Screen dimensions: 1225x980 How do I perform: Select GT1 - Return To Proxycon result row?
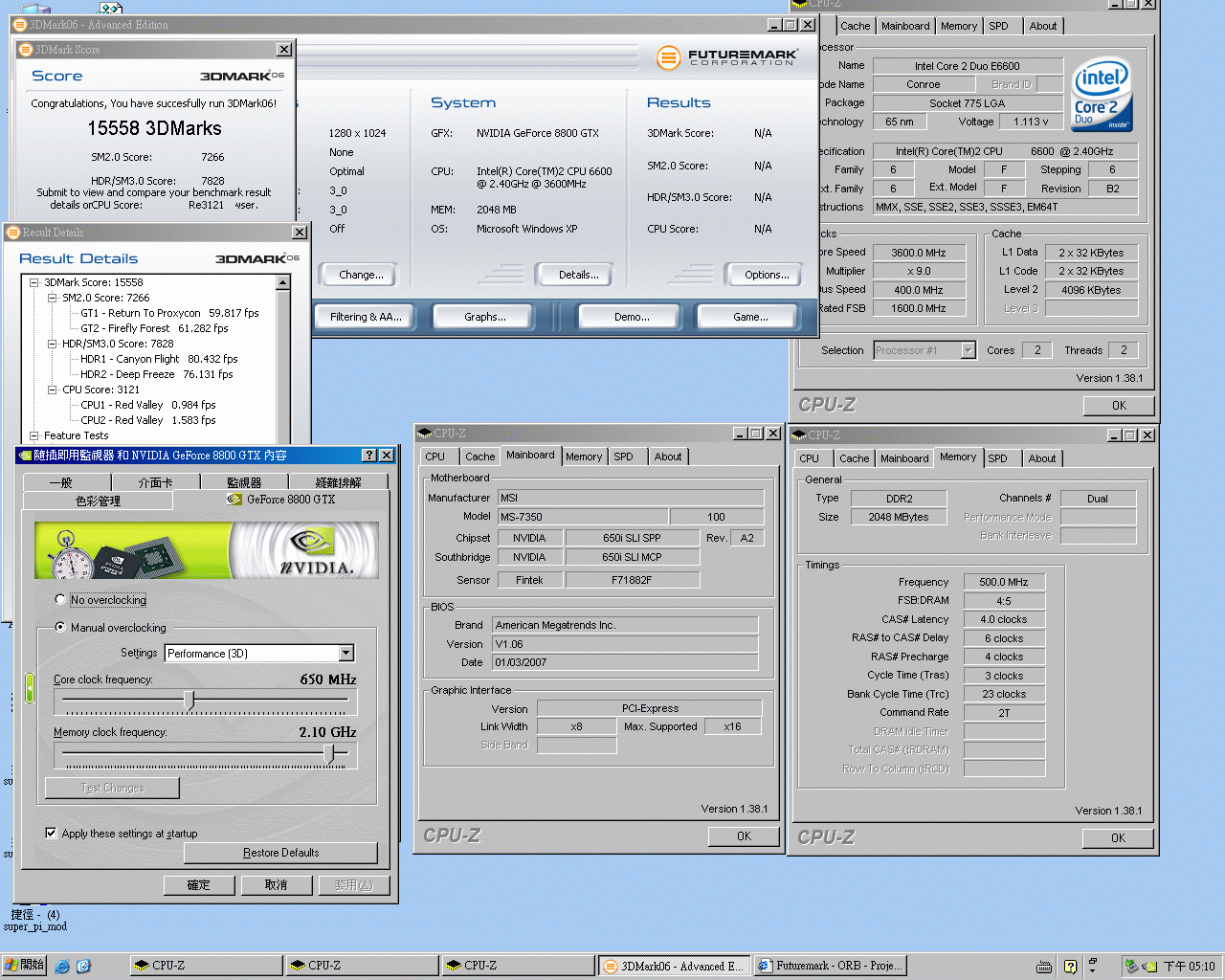click(x=169, y=313)
